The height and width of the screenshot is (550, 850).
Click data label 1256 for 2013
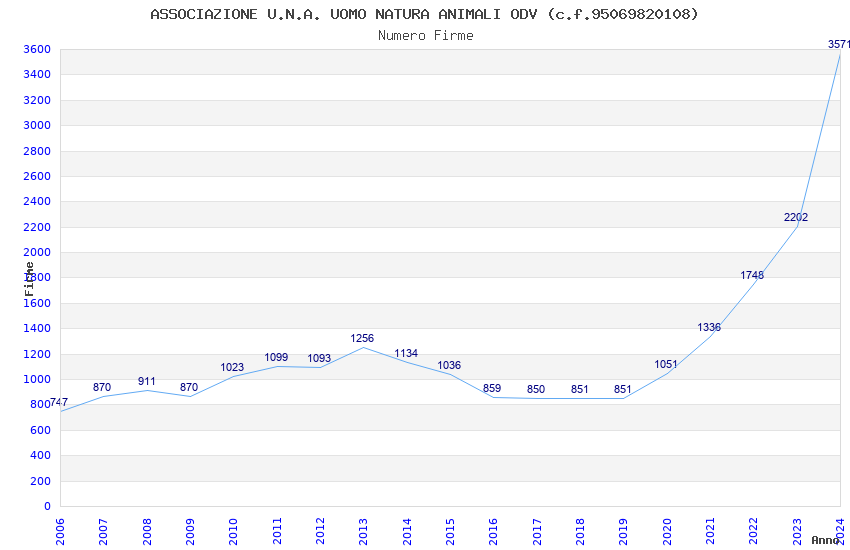click(x=362, y=338)
